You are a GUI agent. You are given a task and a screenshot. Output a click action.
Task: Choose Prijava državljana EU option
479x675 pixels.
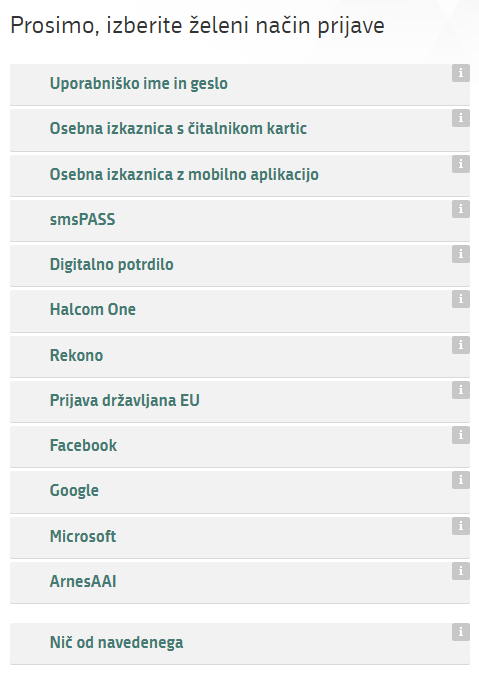tap(240, 402)
